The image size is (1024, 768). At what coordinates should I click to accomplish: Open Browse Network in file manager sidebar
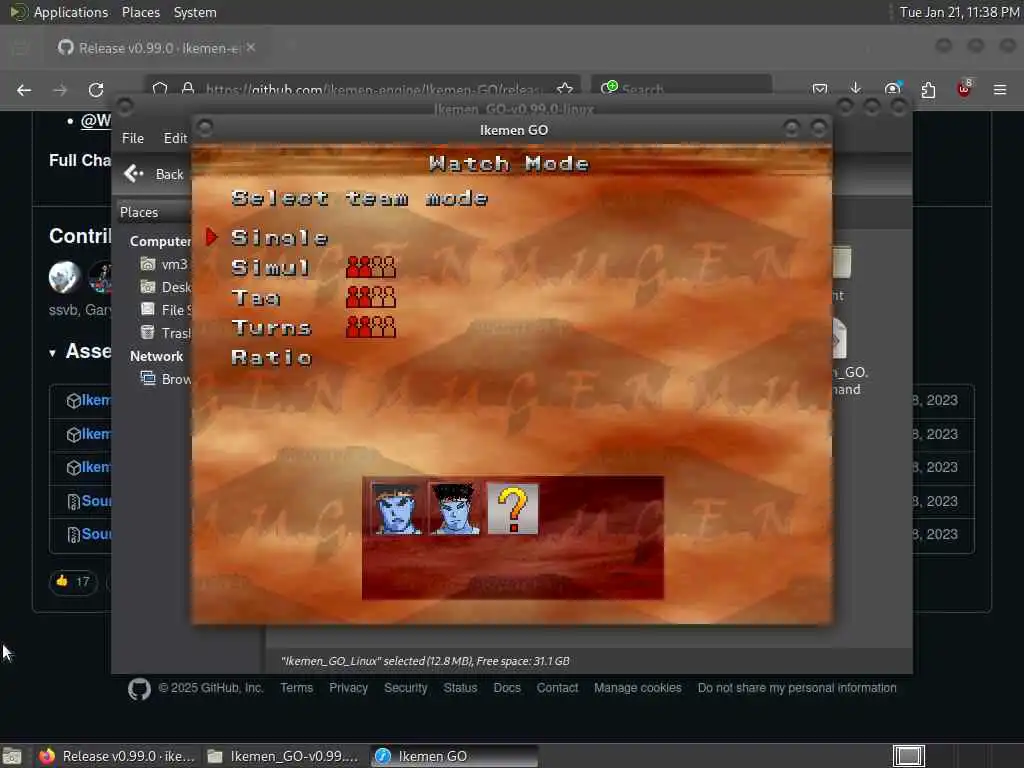pyautogui.click(x=166, y=379)
